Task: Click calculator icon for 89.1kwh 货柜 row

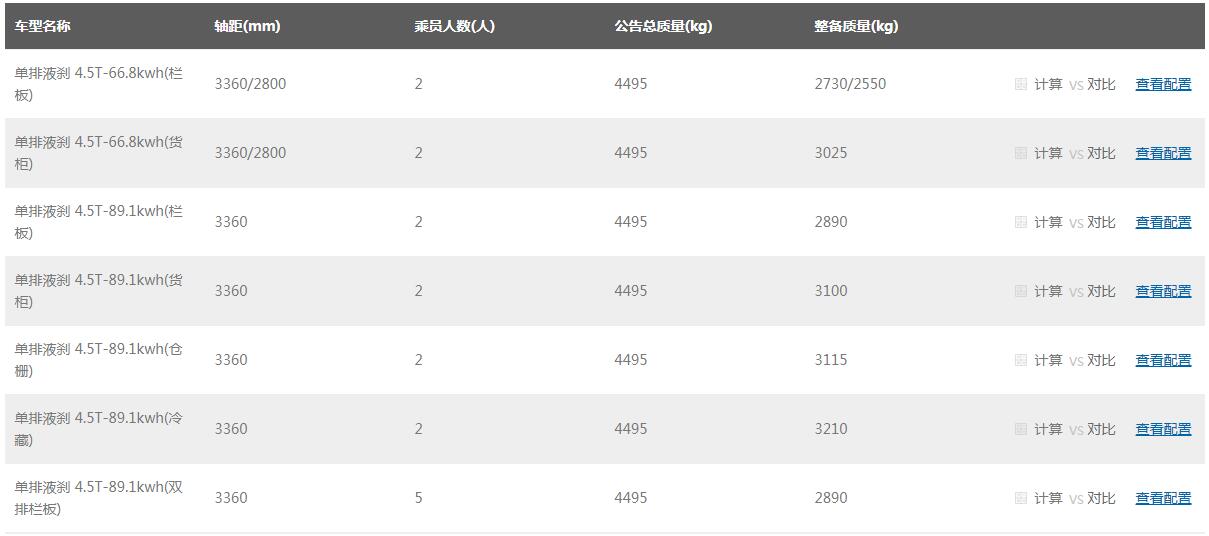Action: pos(1021,291)
